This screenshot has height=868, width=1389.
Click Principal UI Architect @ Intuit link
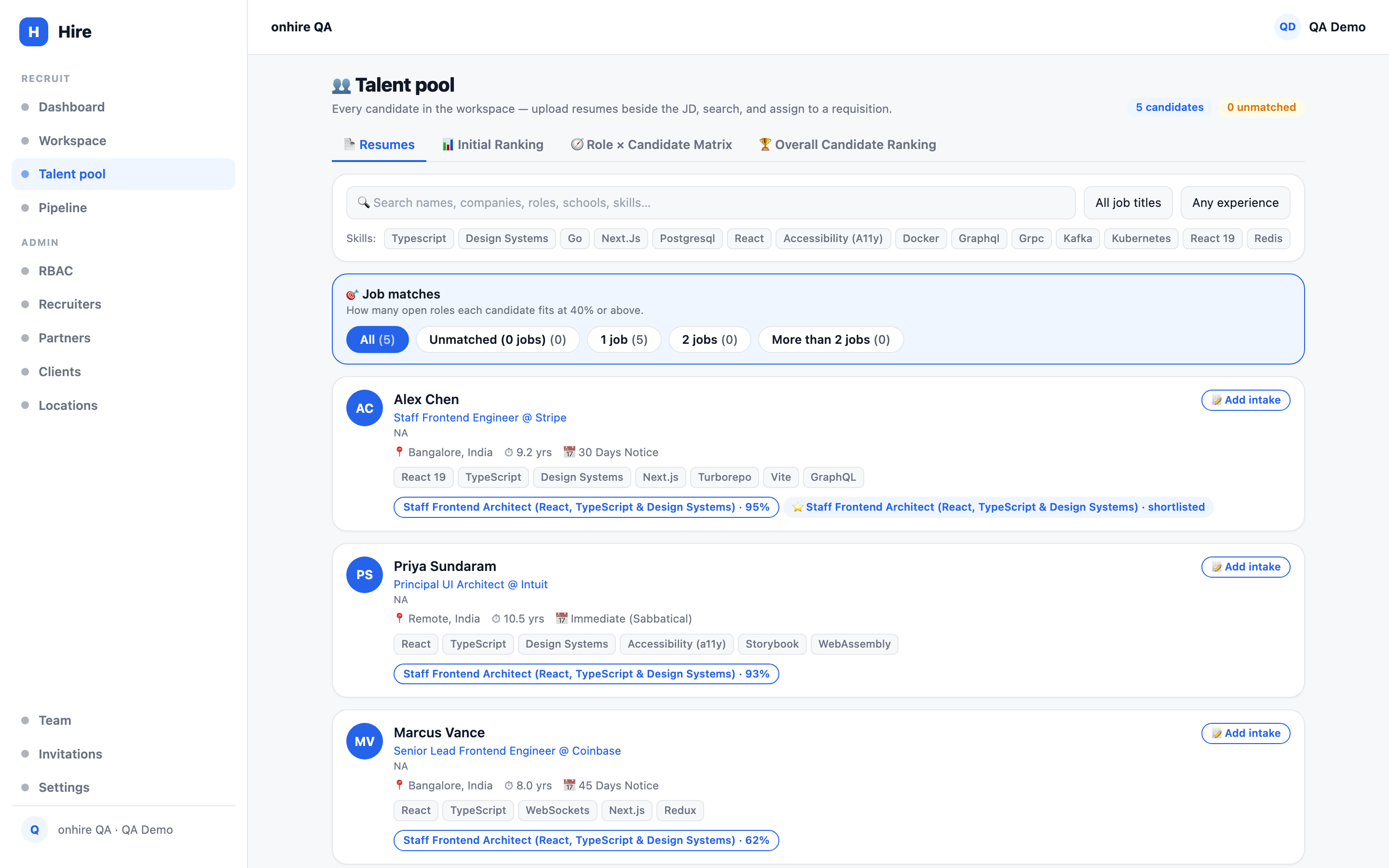click(x=471, y=584)
